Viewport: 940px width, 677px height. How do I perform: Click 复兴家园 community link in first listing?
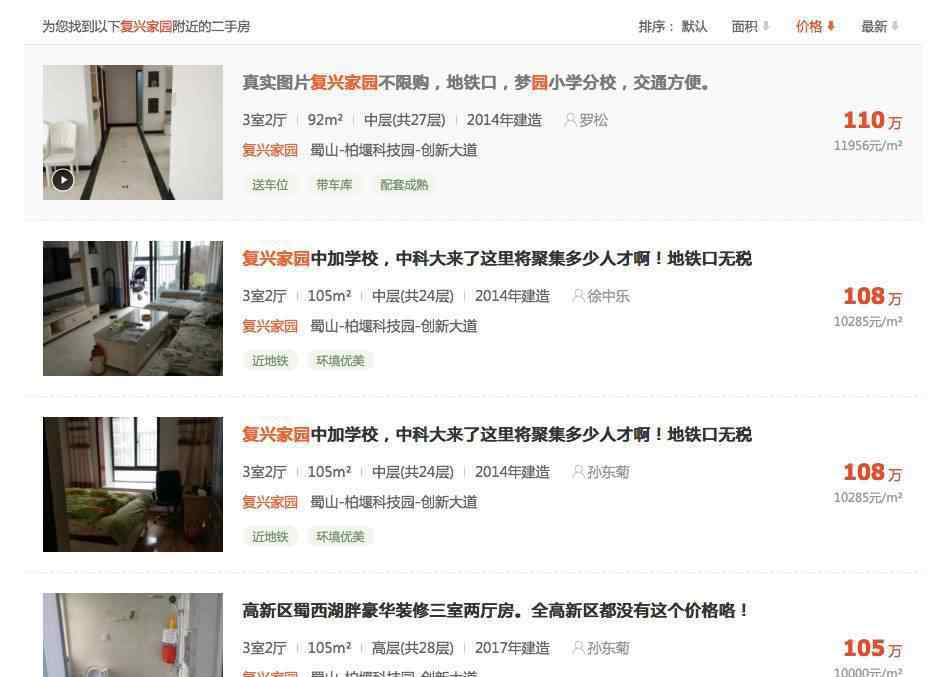tap(270, 151)
